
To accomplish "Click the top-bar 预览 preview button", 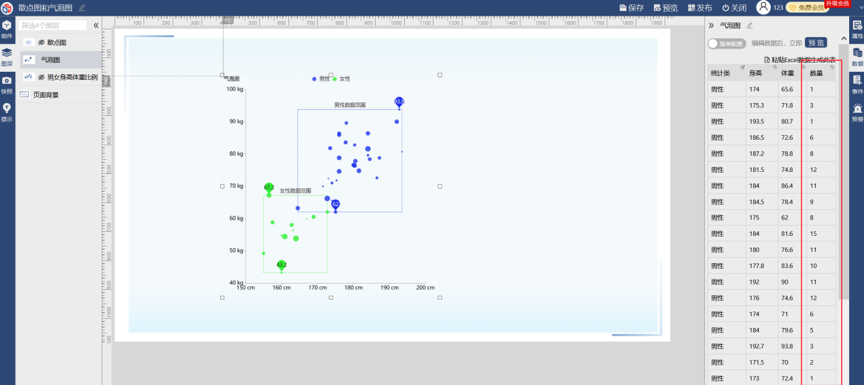I will 666,8.
